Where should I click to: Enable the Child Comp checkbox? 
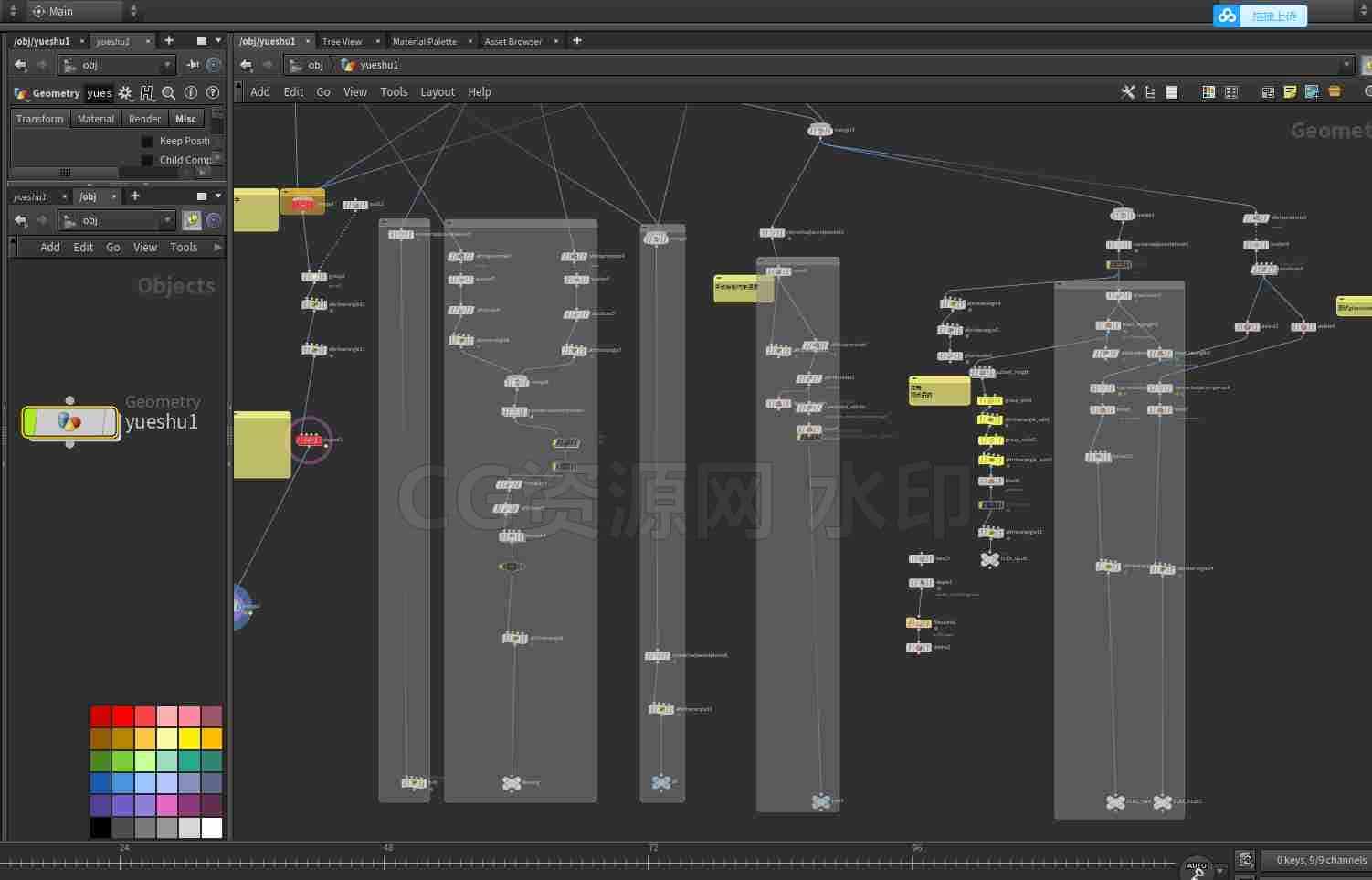[x=147, y=160]
